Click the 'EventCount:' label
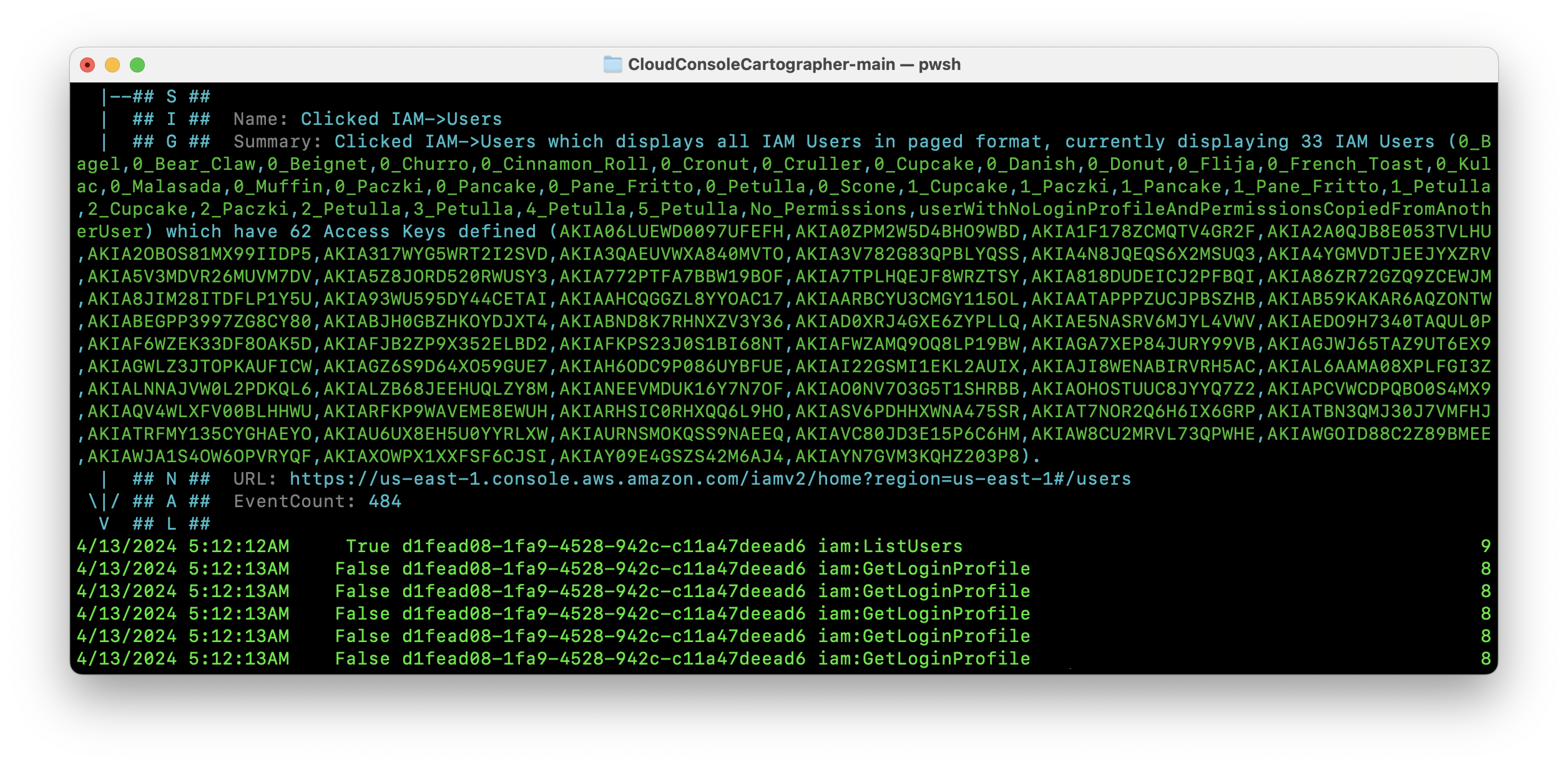The width and height of the screenshot is (1568, 767). click(x=295, y=501)
